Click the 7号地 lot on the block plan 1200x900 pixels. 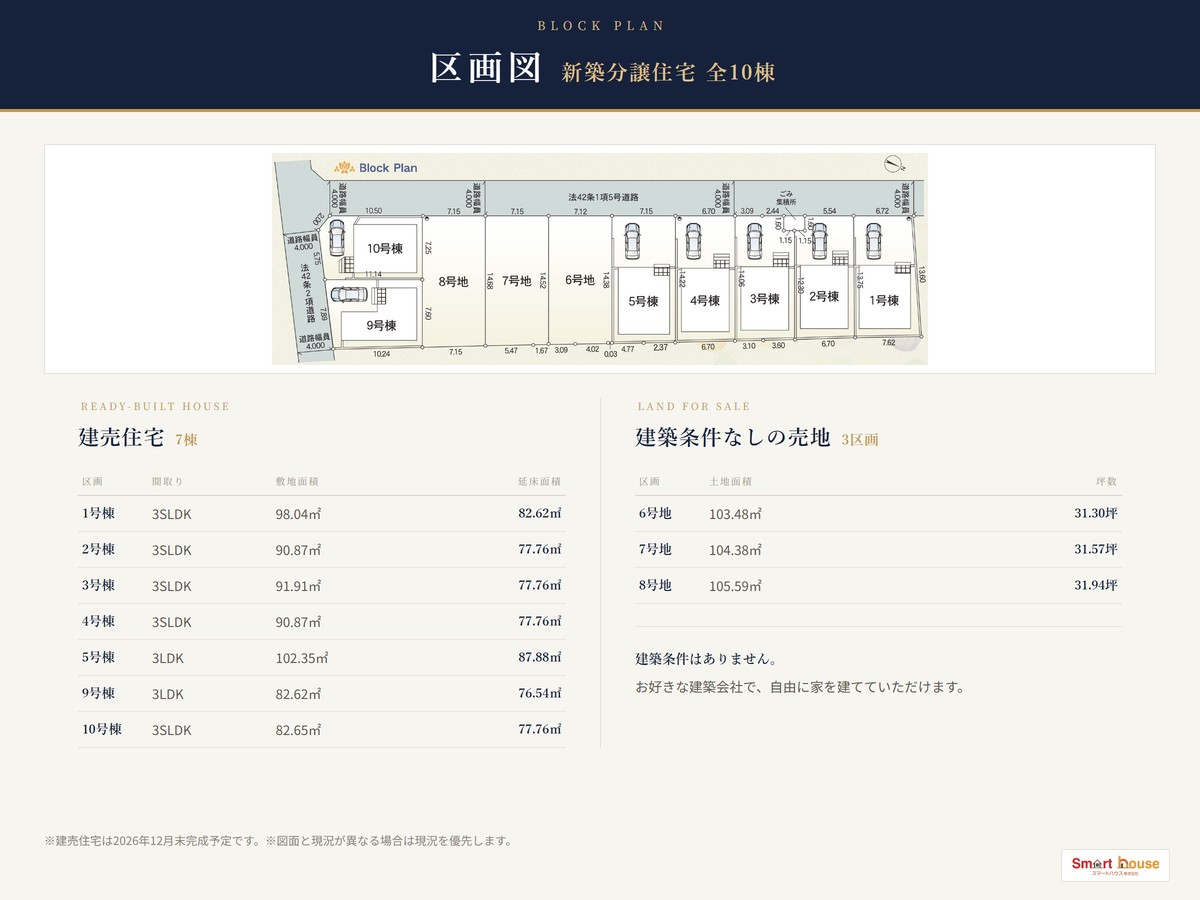517,281
